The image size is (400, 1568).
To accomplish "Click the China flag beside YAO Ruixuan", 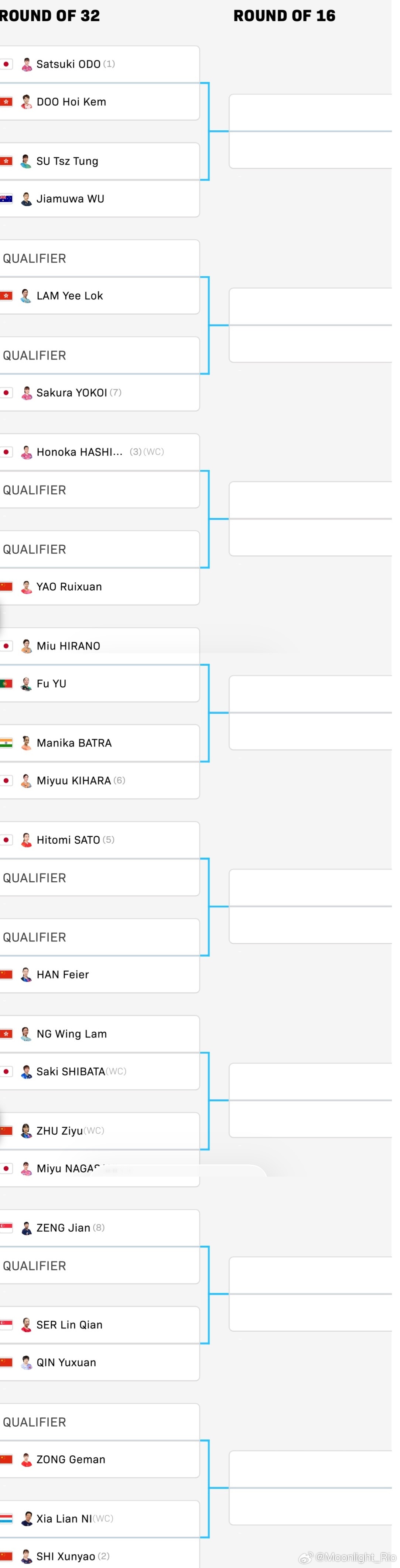I will click(6, 586).
